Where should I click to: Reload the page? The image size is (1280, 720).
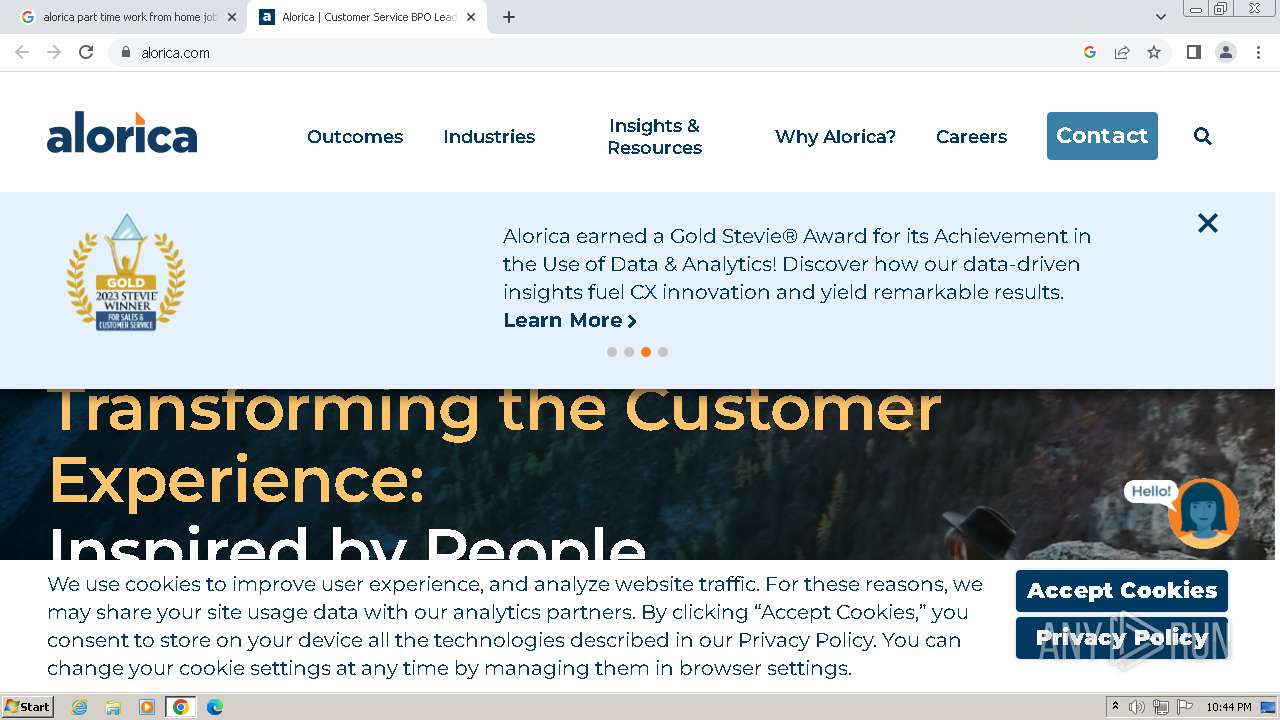pos(86,52)
